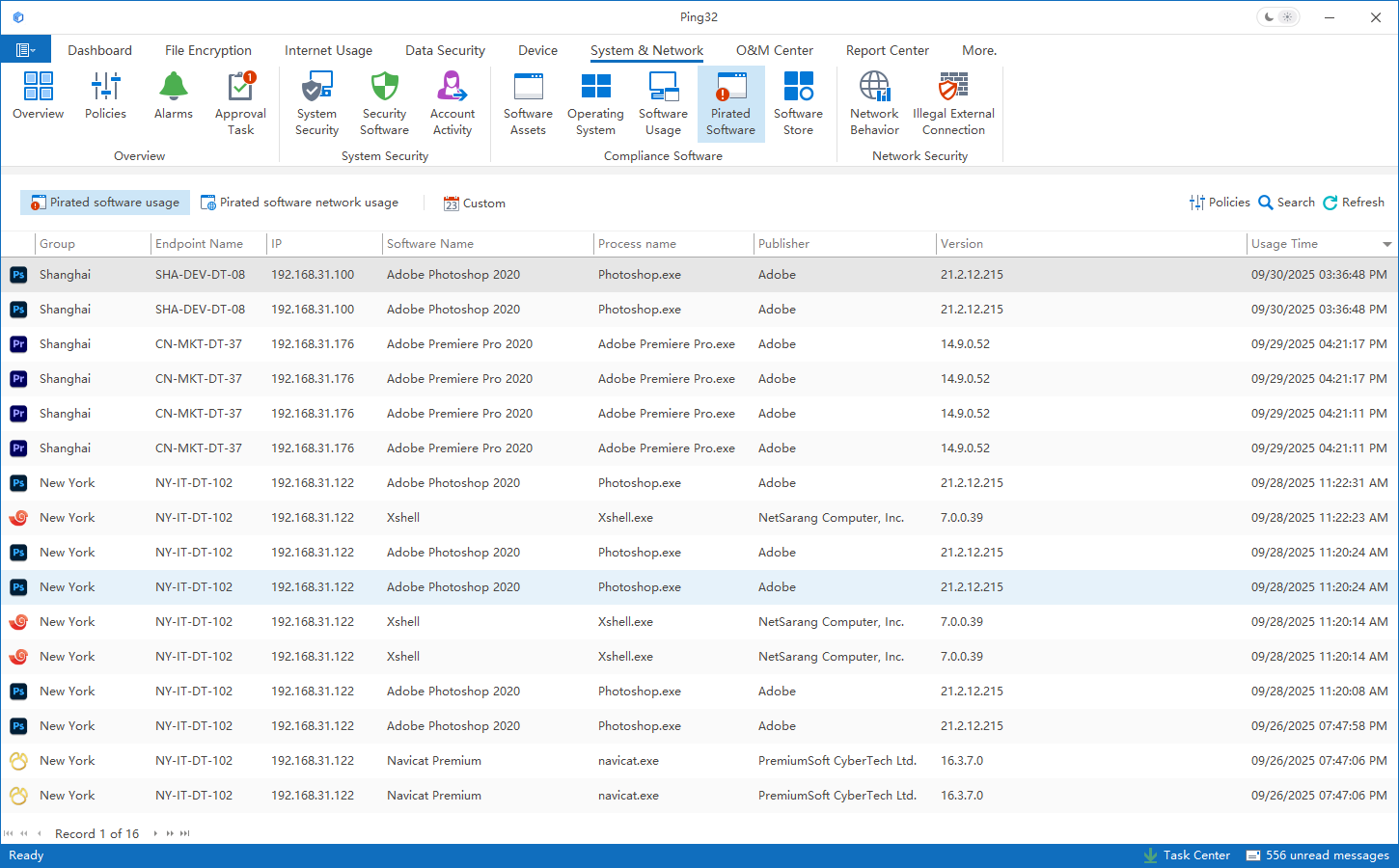The height and width of the screenshot is (868, 1399).
Task: Expand the application menu dropdown button
Action: click(25, 50)
